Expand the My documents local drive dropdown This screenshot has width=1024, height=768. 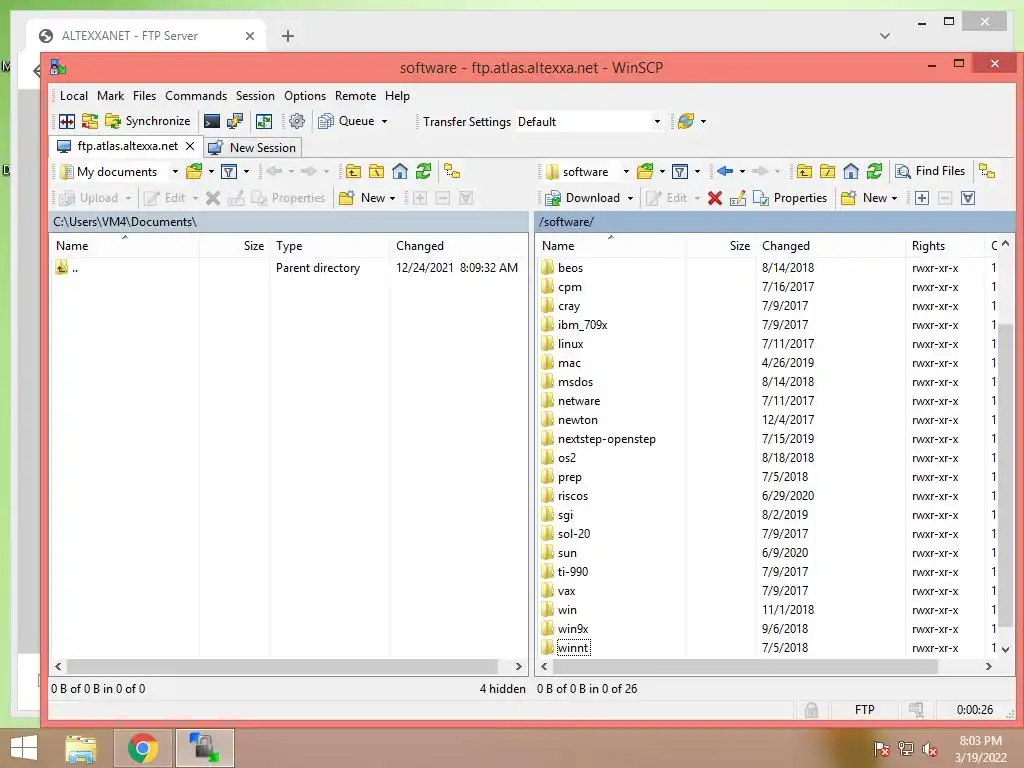click(x=175, y=172)
